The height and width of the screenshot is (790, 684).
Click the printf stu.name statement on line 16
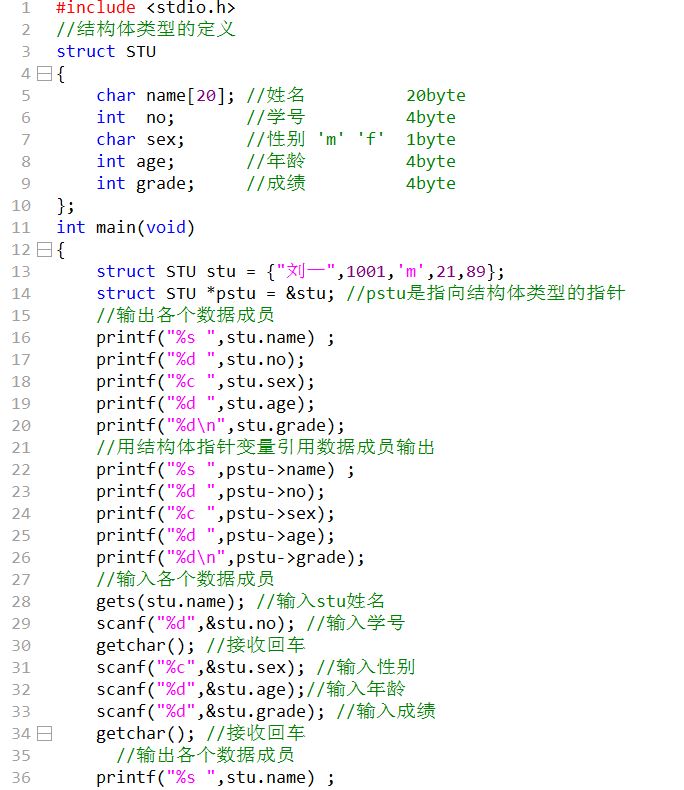[x=215, y=338]
